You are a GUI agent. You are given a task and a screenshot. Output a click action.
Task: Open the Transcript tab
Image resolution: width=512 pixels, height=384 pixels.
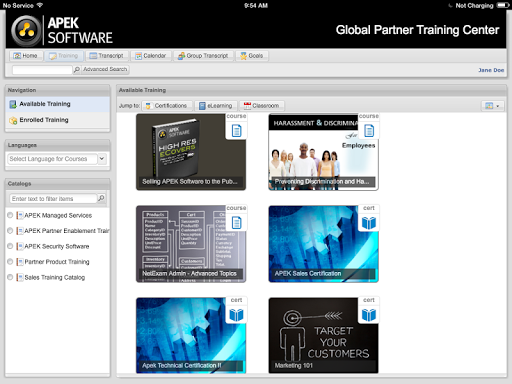coord(107,56)
